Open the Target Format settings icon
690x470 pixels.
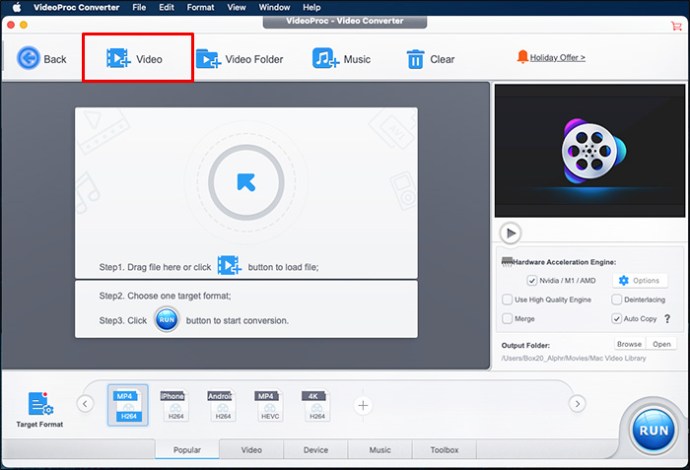coord(39,404)
